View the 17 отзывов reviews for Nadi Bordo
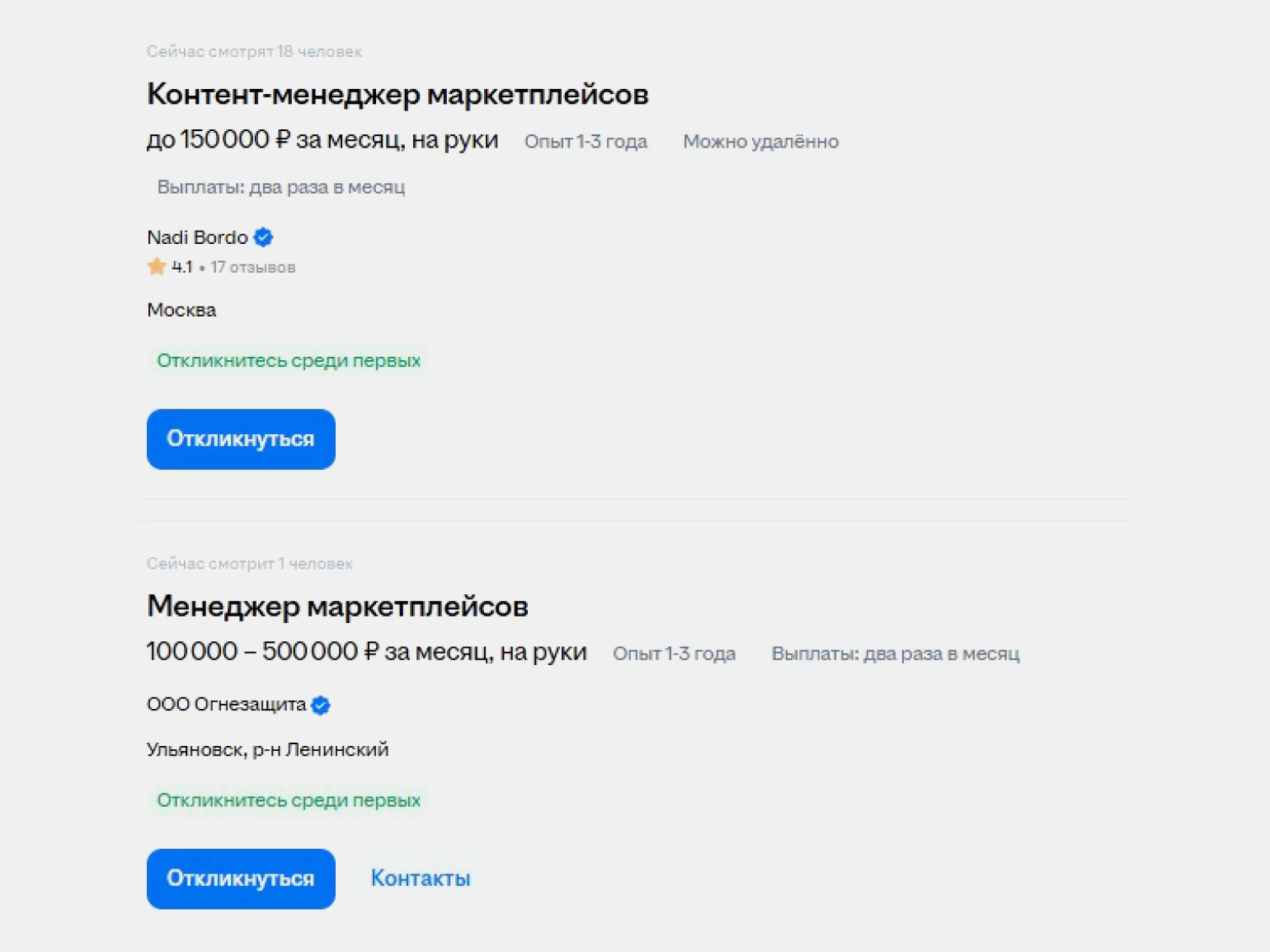The height and width of the screenshot is (952, 1270). 252,267
